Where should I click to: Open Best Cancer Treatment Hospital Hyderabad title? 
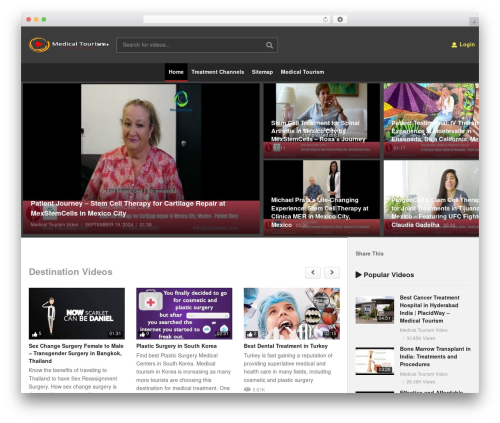coord(429,309)
